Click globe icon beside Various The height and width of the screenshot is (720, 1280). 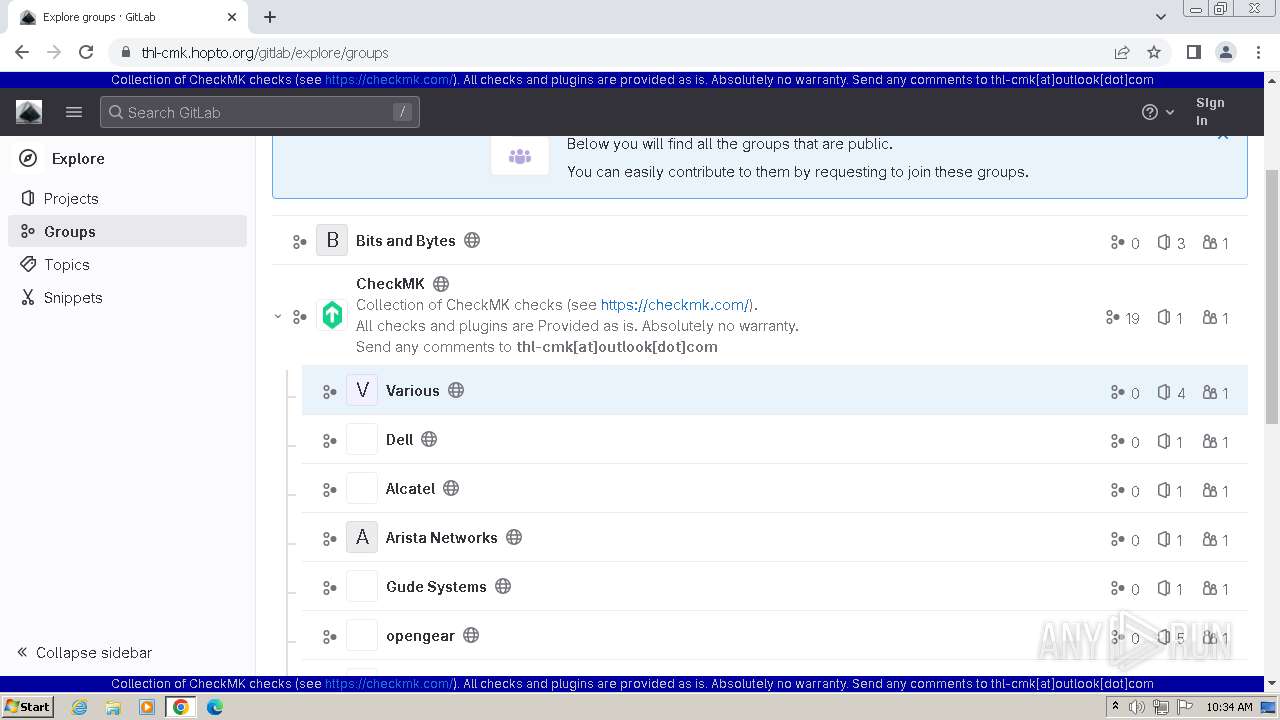(x=456, y=390)
